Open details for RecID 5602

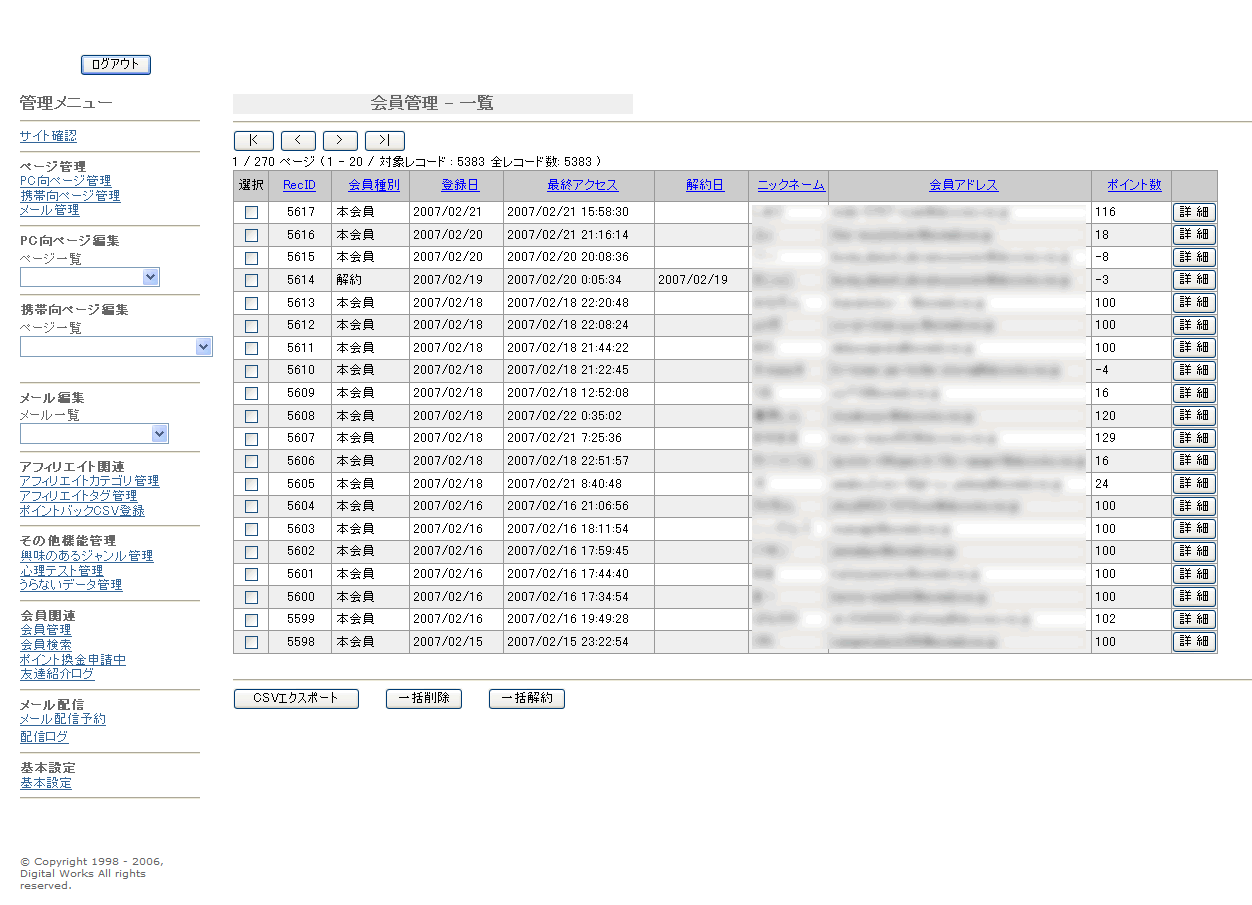[1194, 551]
